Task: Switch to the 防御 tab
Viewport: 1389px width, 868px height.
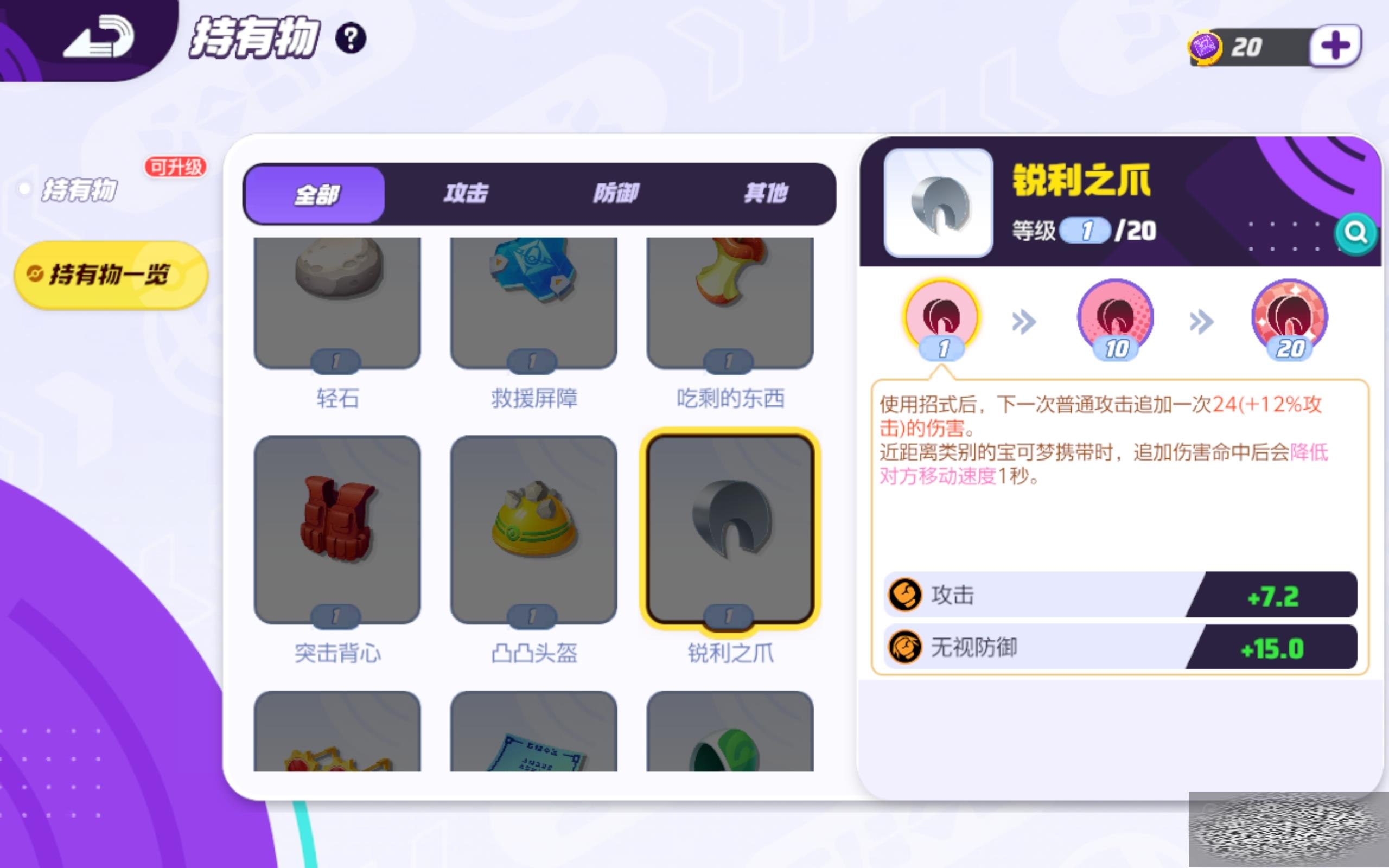Action: tap(616, 194)
